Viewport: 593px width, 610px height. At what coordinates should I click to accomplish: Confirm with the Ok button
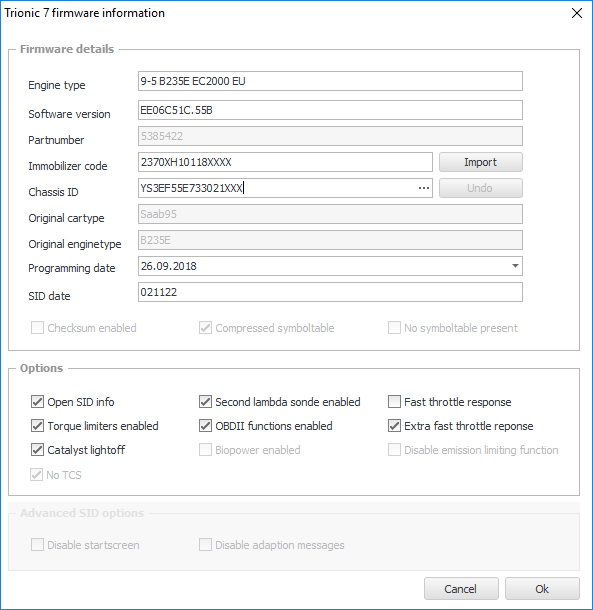(542, 589)
